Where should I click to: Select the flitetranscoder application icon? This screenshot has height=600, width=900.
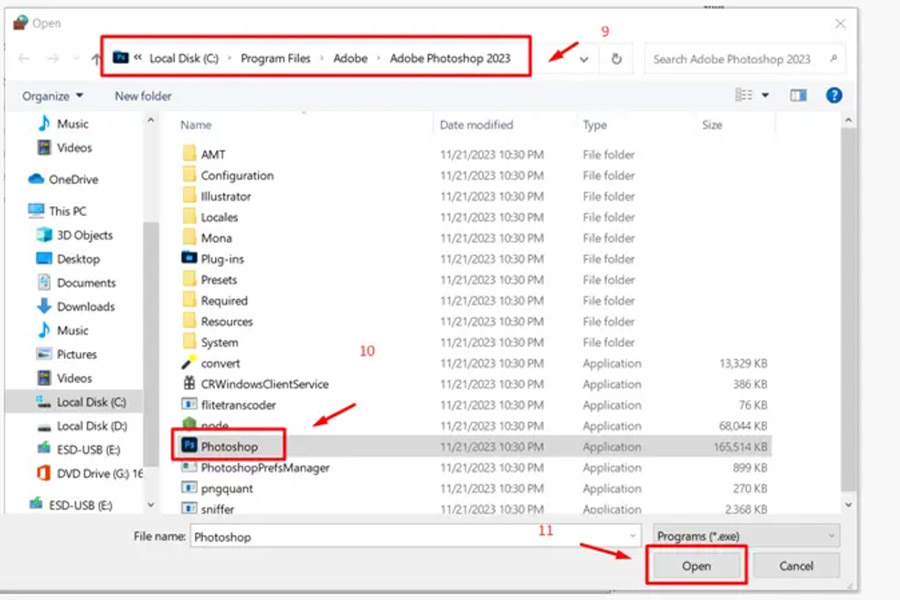click(x=189, y=404)
